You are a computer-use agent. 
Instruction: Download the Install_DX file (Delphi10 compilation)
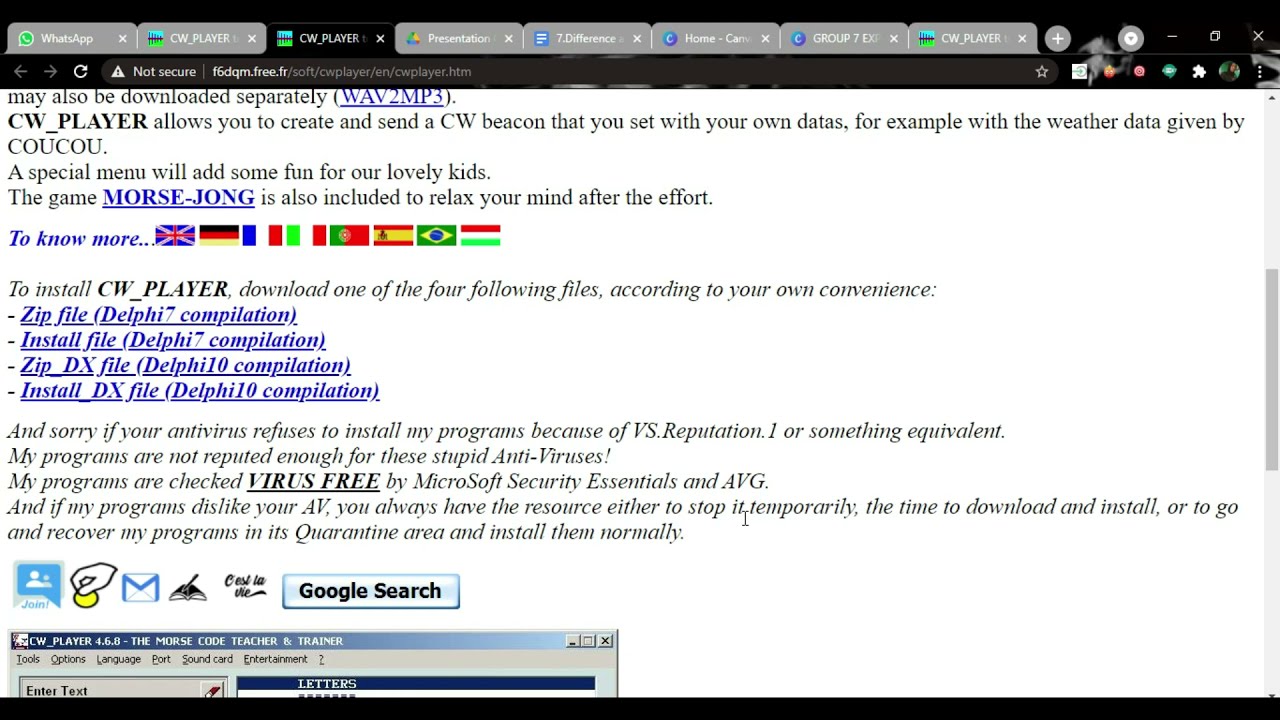(x=200, y=390)
